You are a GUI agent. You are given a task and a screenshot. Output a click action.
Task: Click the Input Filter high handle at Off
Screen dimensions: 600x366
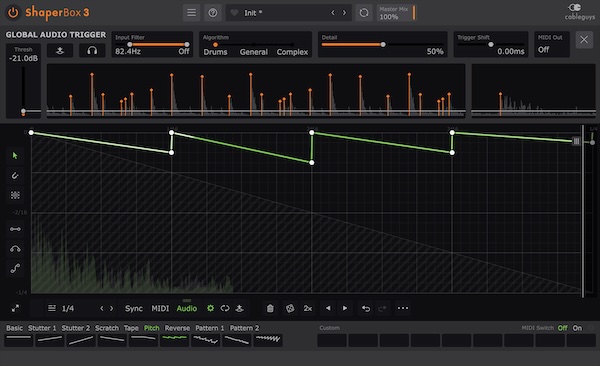pos(187,44)
